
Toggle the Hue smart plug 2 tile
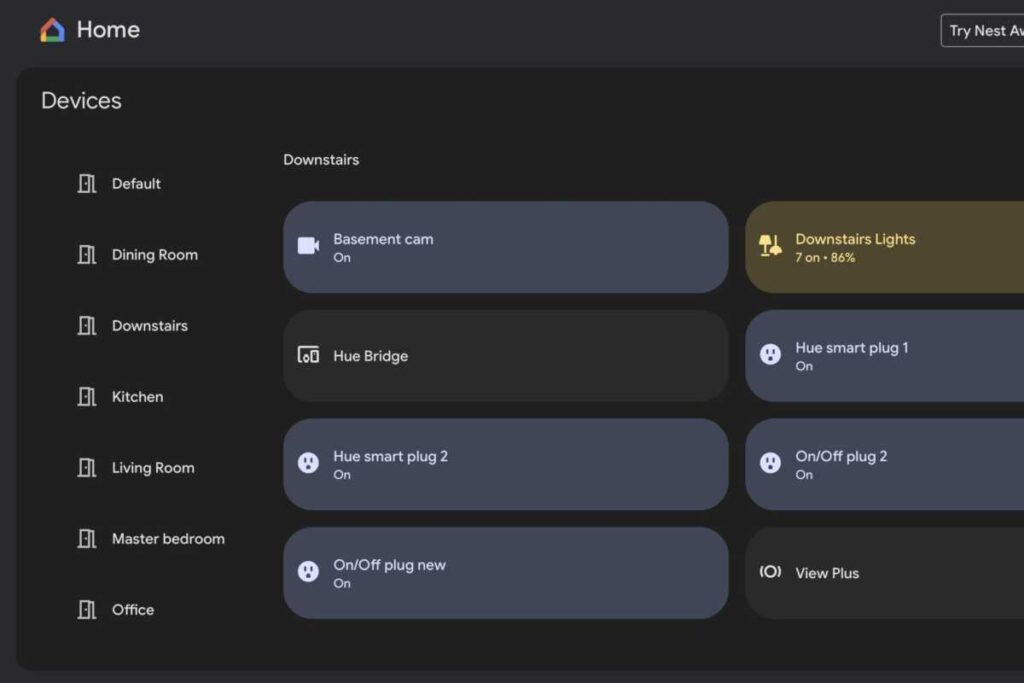[x=505, y=464]
